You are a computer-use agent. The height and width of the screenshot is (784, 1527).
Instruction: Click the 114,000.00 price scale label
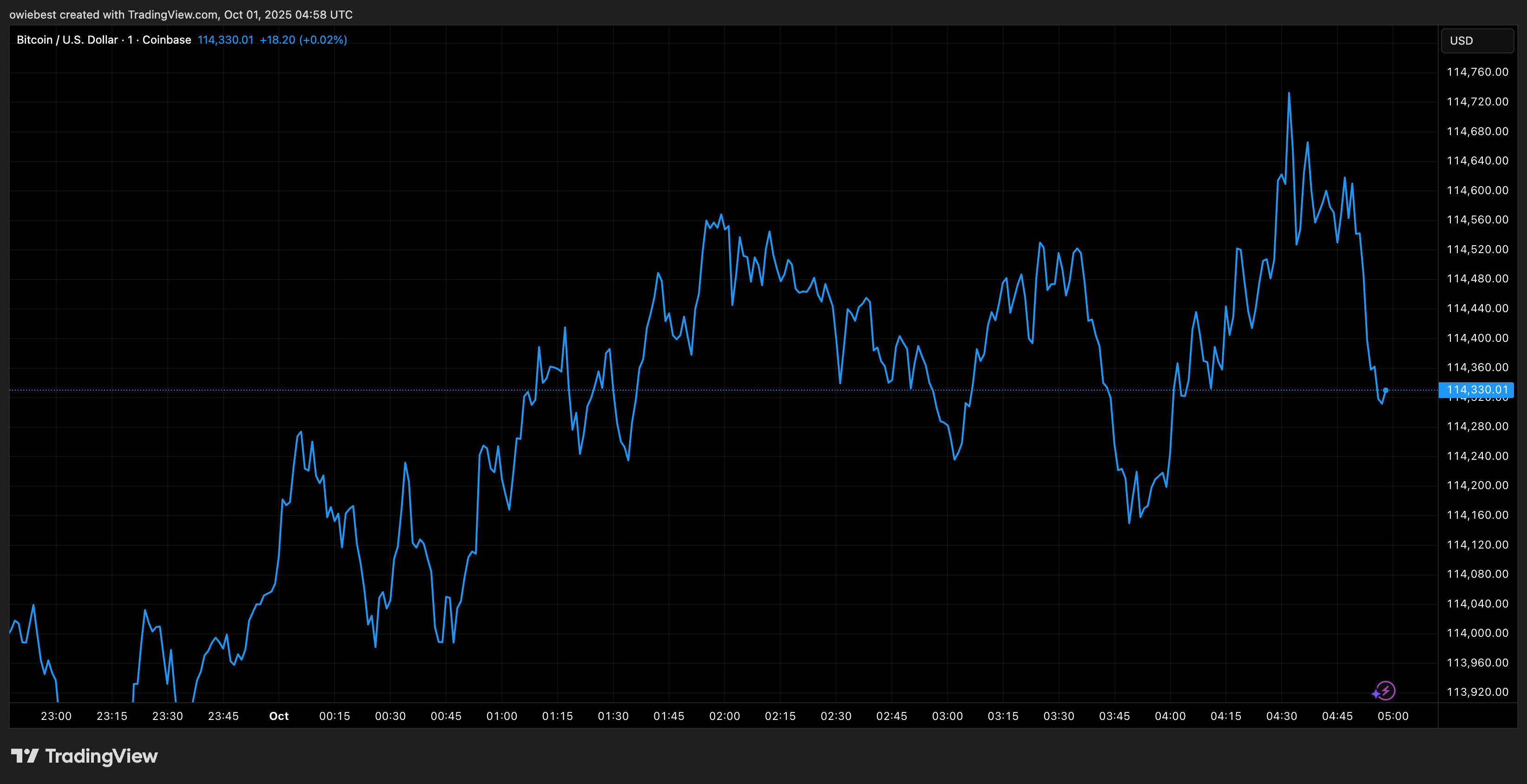1477,633
